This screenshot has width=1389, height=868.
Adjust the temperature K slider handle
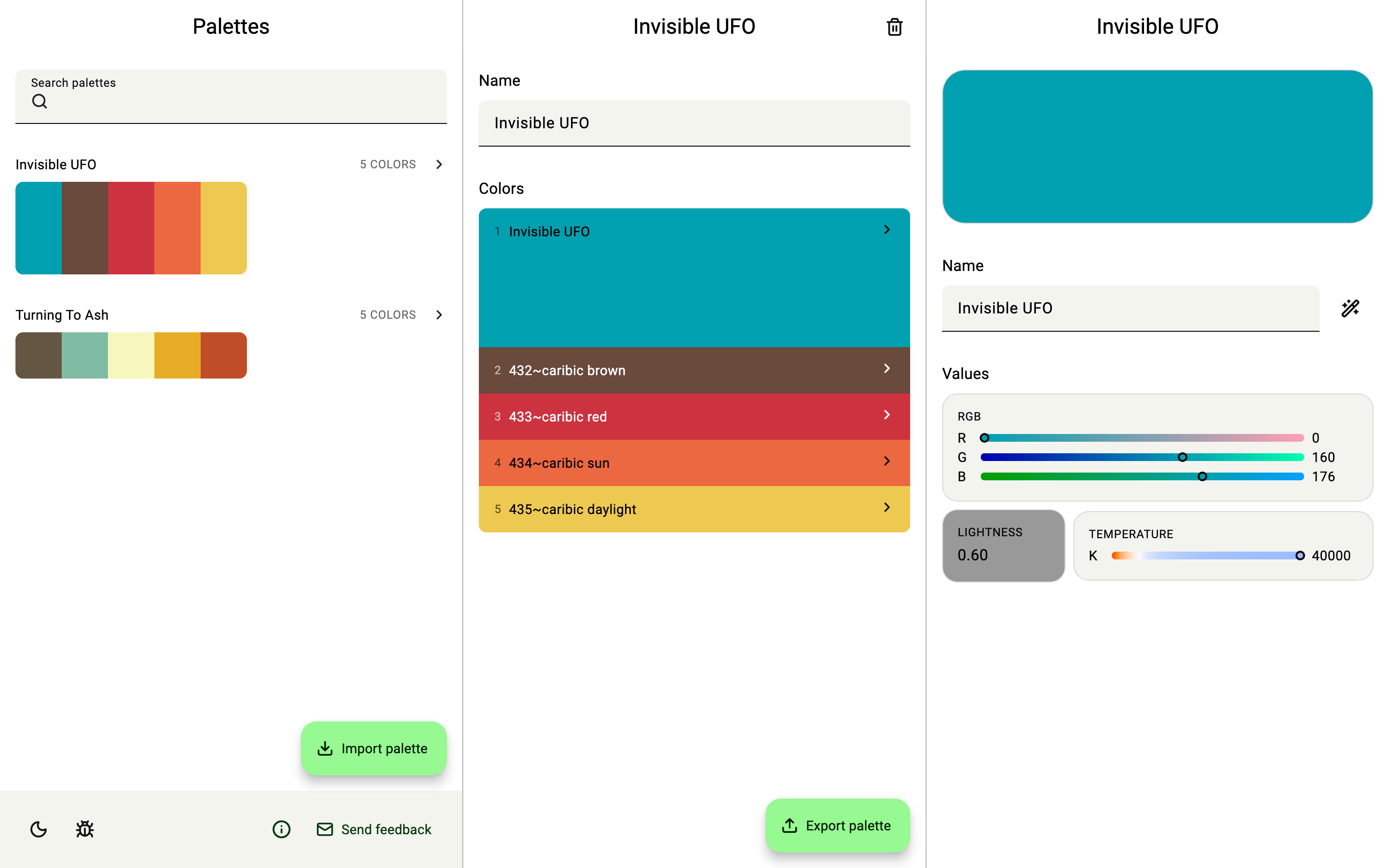[1300, 556]
